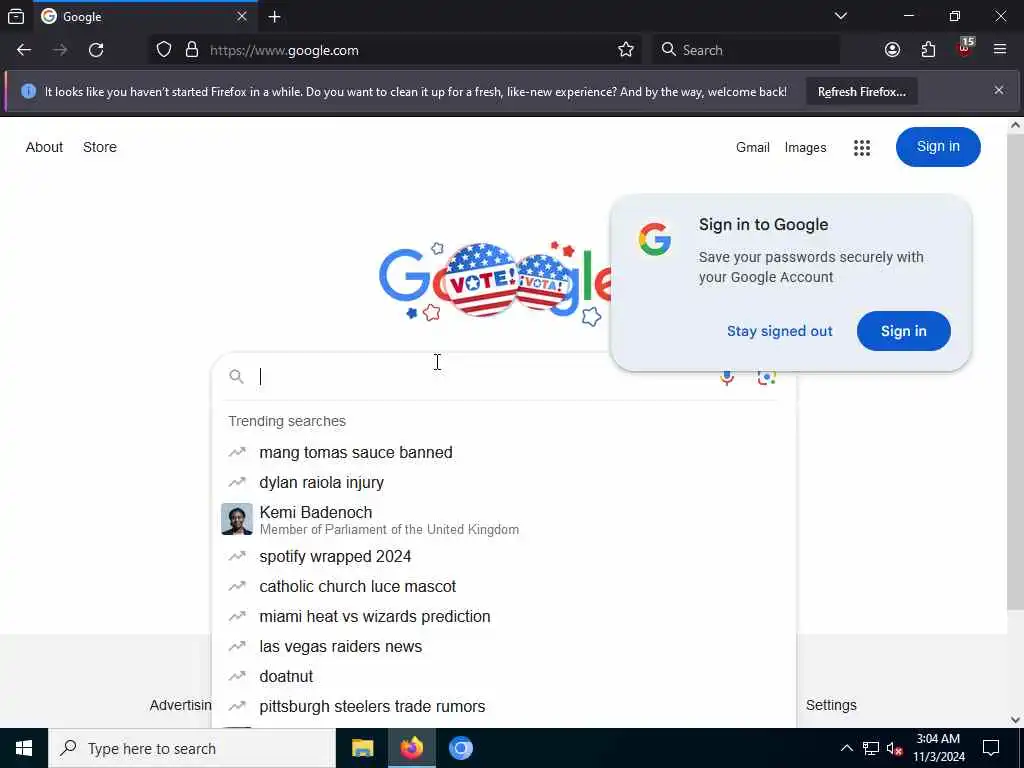Viewport: 1024px width, 768px height.
Task: Click the taskbar Type here to search box
Action: pyautogui.click(x=192, y=748)
